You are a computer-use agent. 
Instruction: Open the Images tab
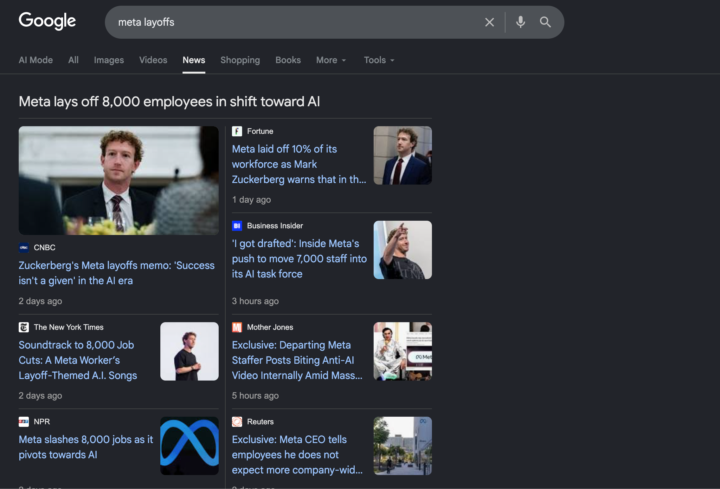tap(109, 60)
